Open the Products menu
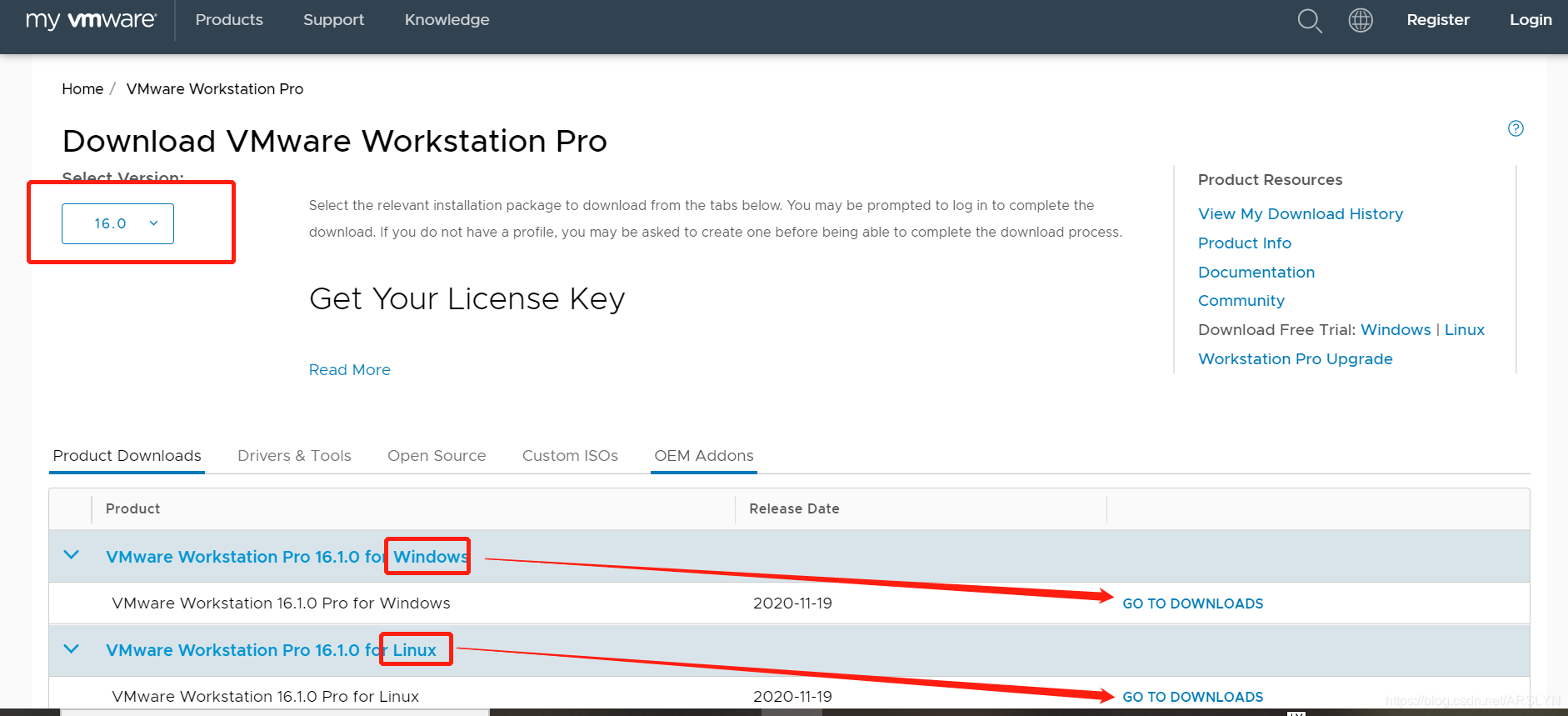The width and height of the screenshot is (1568, 716). (x=229, y=20)
